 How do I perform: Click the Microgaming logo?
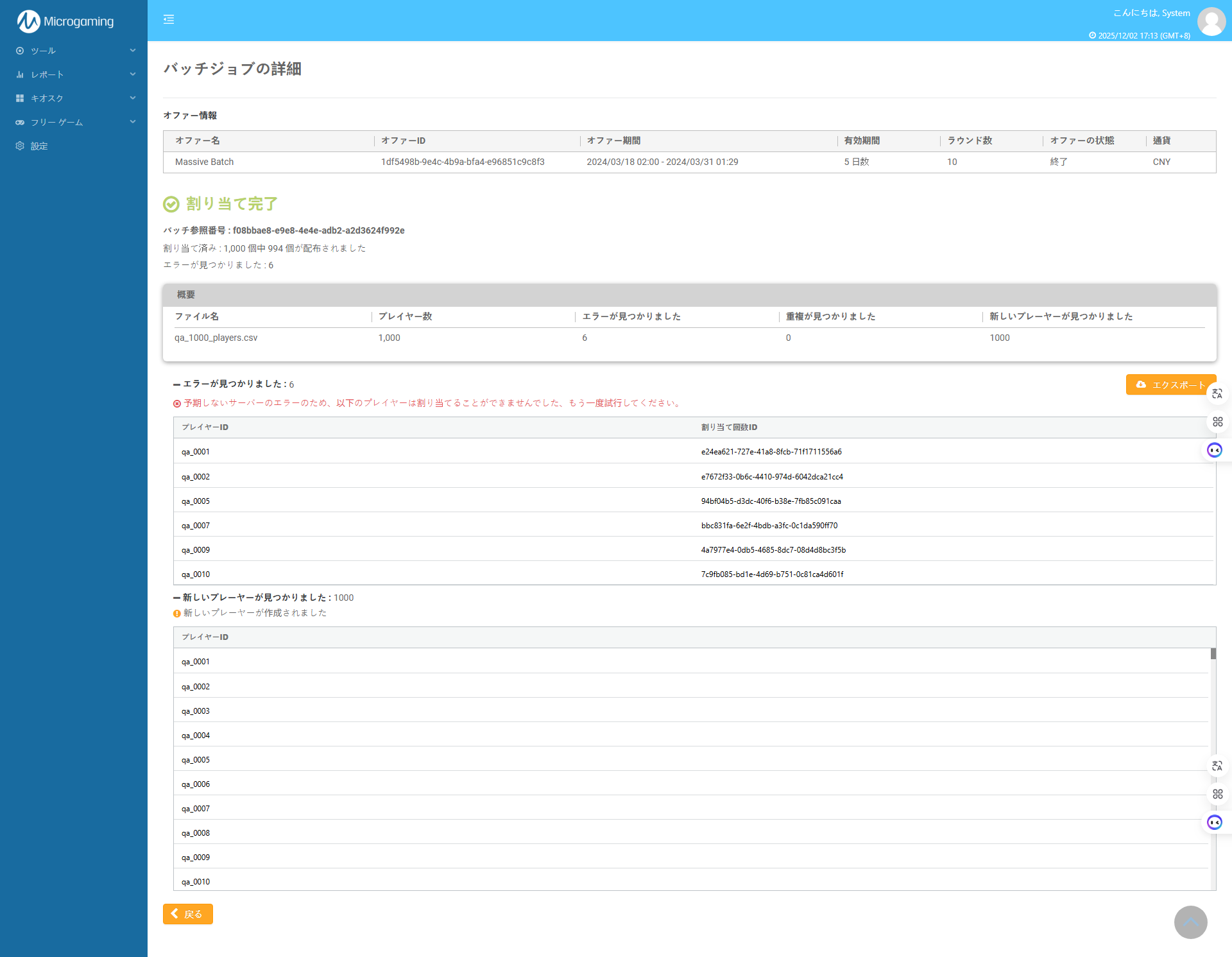click(x=65, y=22)
